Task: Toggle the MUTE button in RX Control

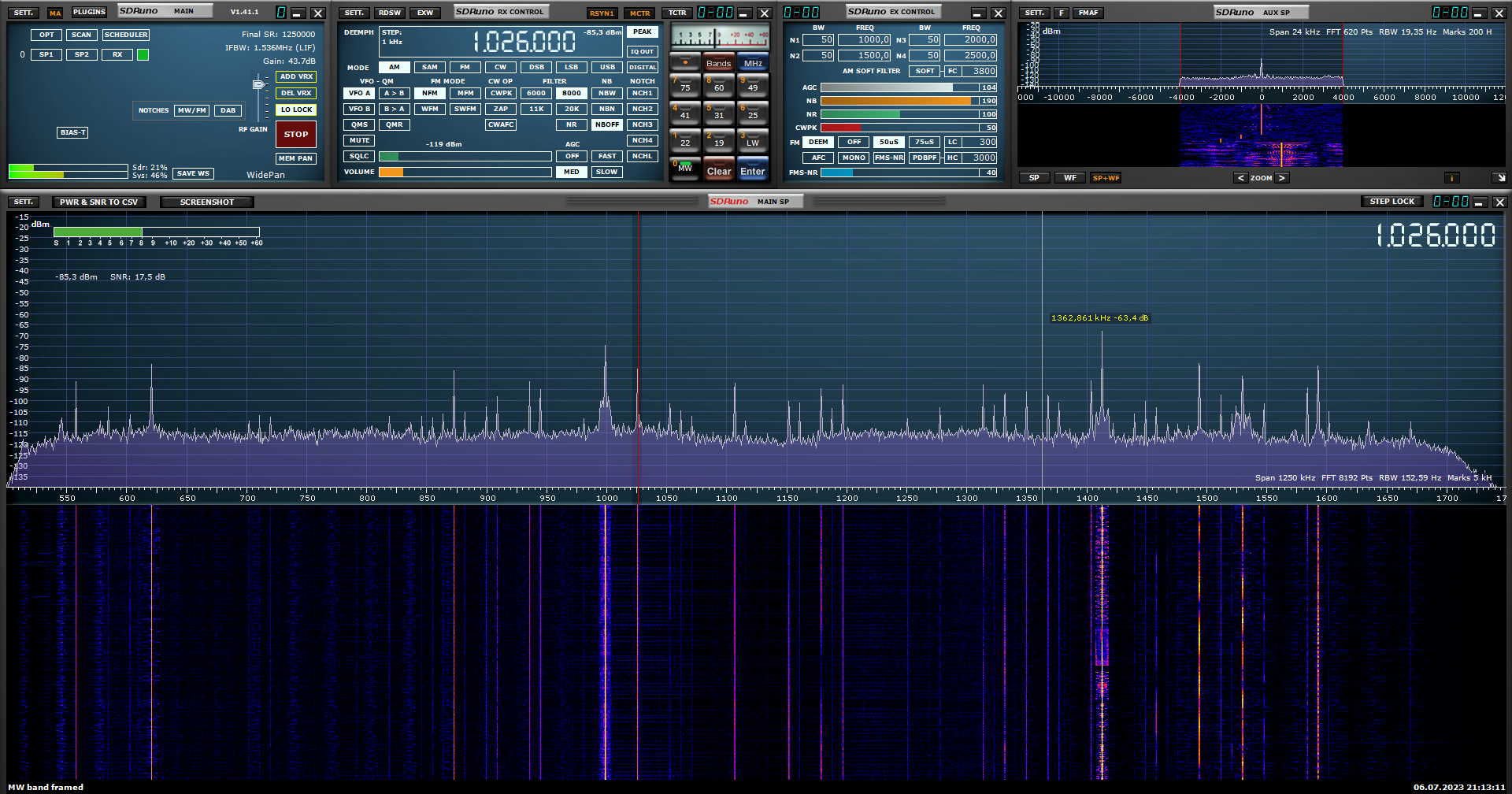Action: pos(359,141)
